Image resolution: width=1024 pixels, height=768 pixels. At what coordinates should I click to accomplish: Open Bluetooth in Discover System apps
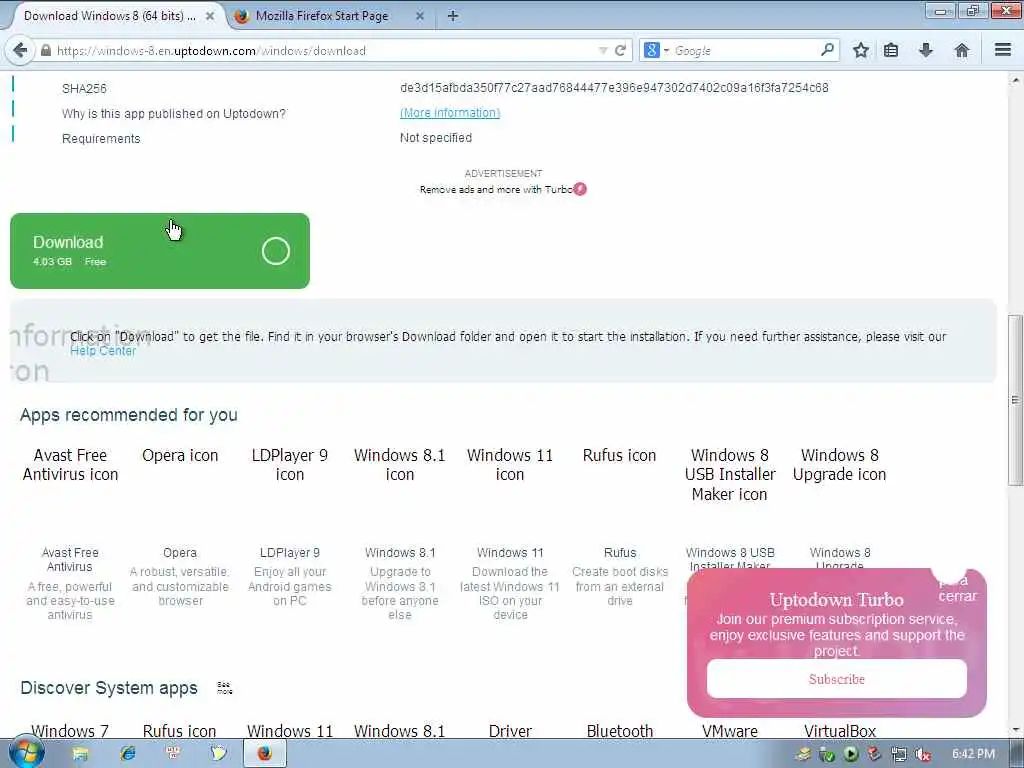click(x=620, y=731)
